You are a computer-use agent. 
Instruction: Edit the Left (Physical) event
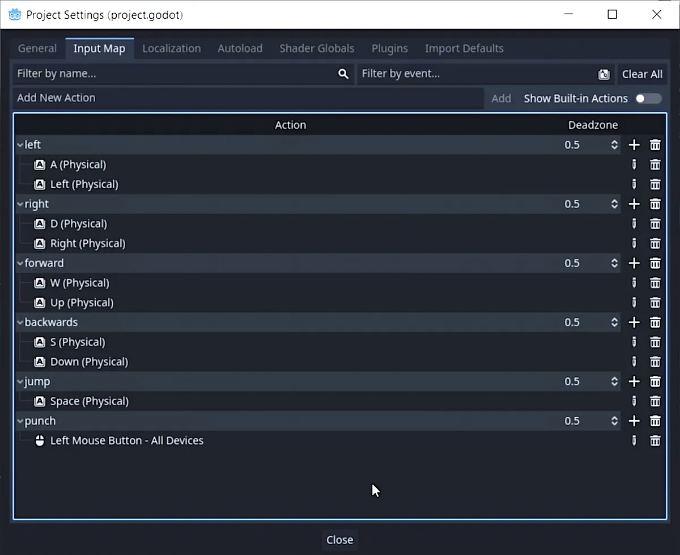pos(634,184)
